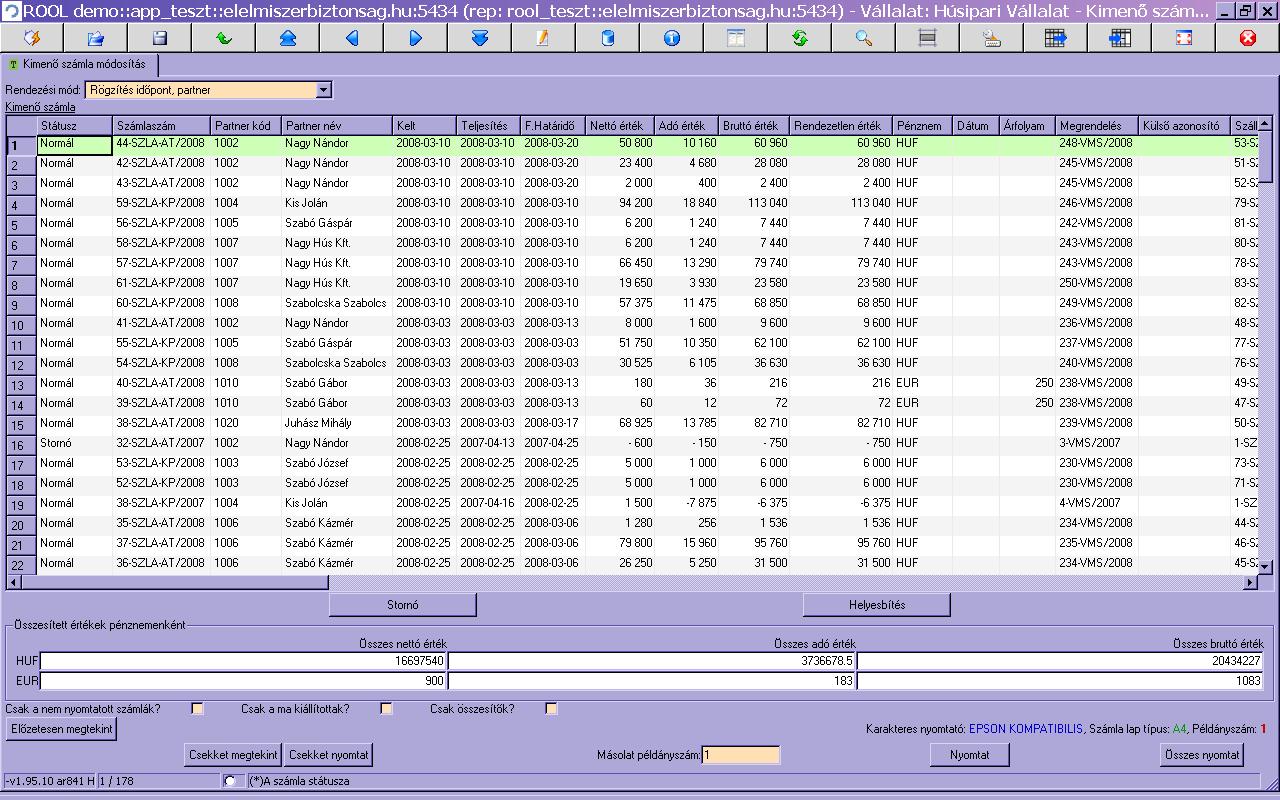
Task: Click the 'Kimenő számla módosítás' tab
Action: coord(78,65)
